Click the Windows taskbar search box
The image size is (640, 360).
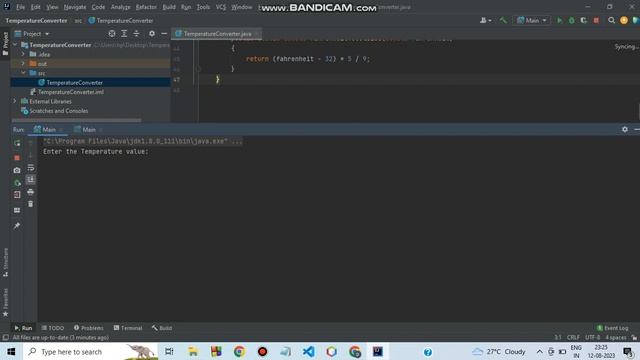click(91, 351)
